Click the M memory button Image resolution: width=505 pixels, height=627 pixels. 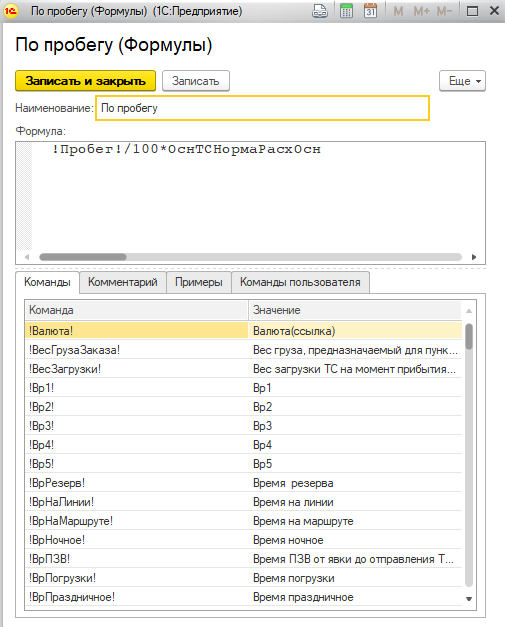[x=398, y=11]
